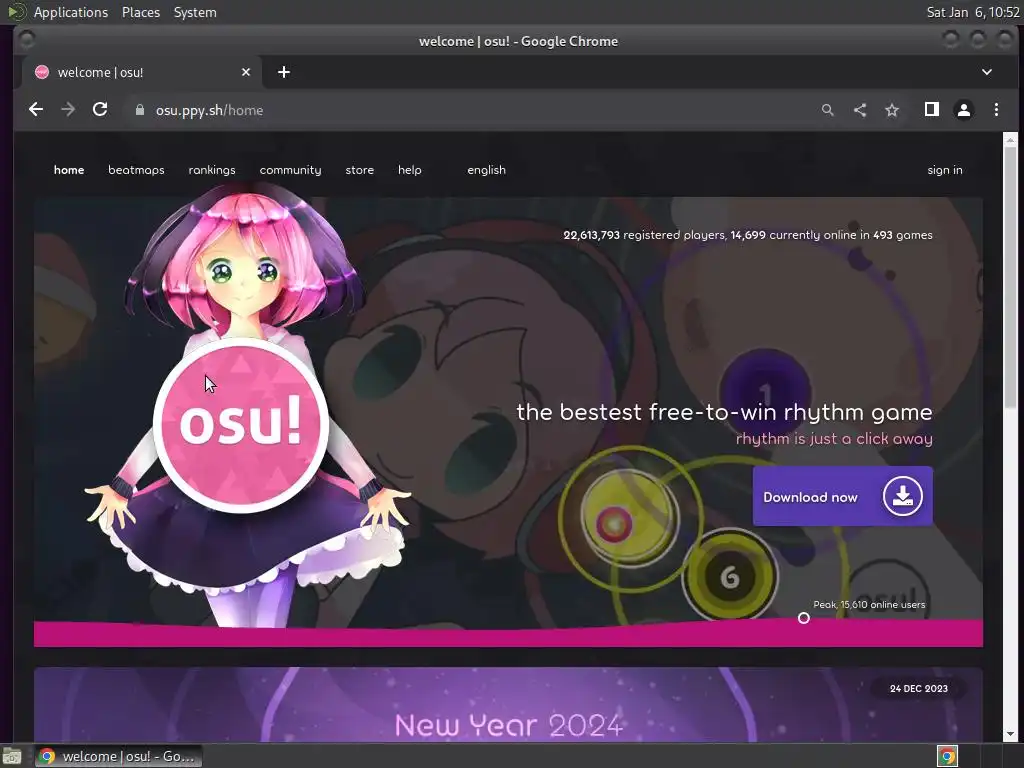Open the beatmaps nav menu
Screen dimensions: 1024x768
pyautogui.click(x=136, y=170)
